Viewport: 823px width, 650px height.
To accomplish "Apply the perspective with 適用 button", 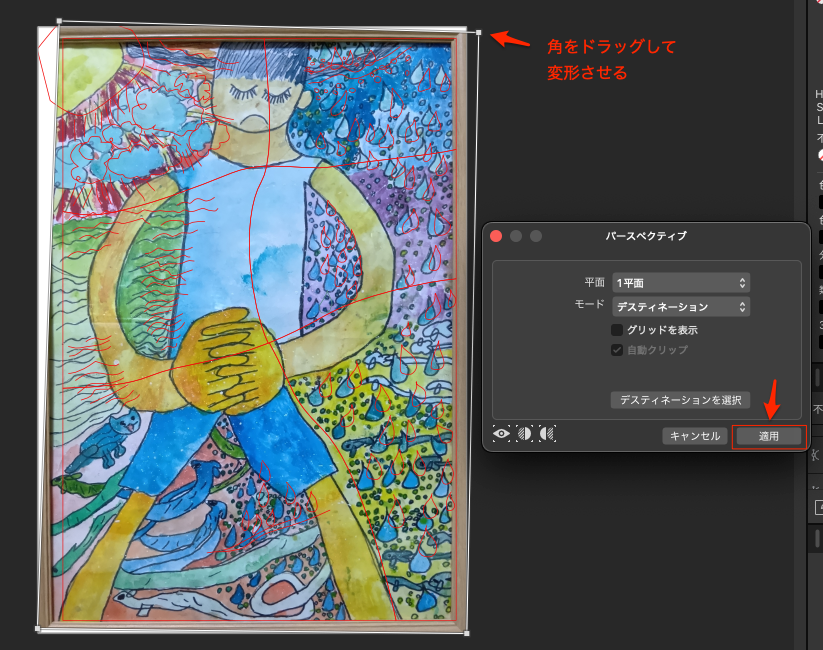I will point(768,436).
